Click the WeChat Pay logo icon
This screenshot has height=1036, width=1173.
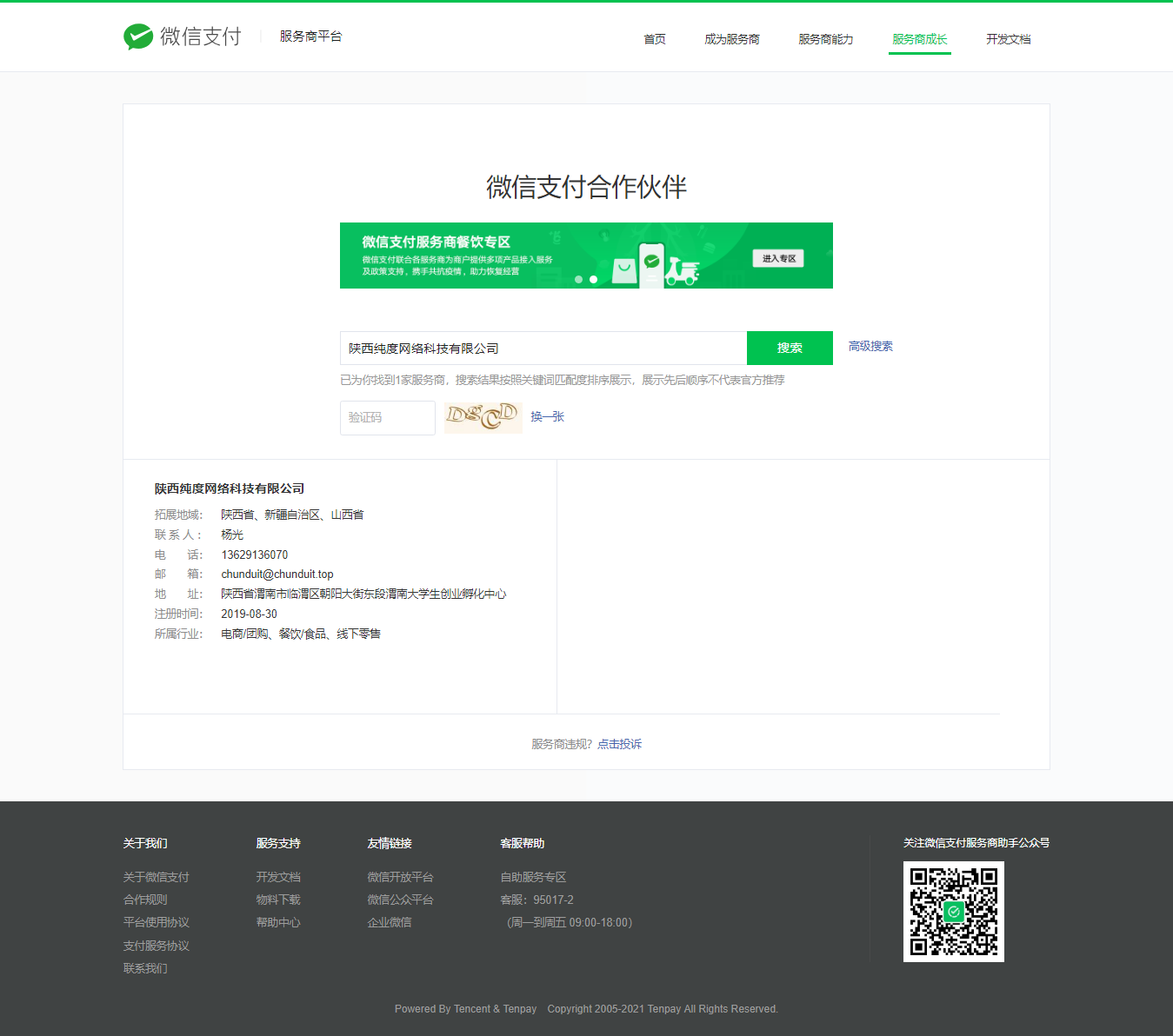137,37
